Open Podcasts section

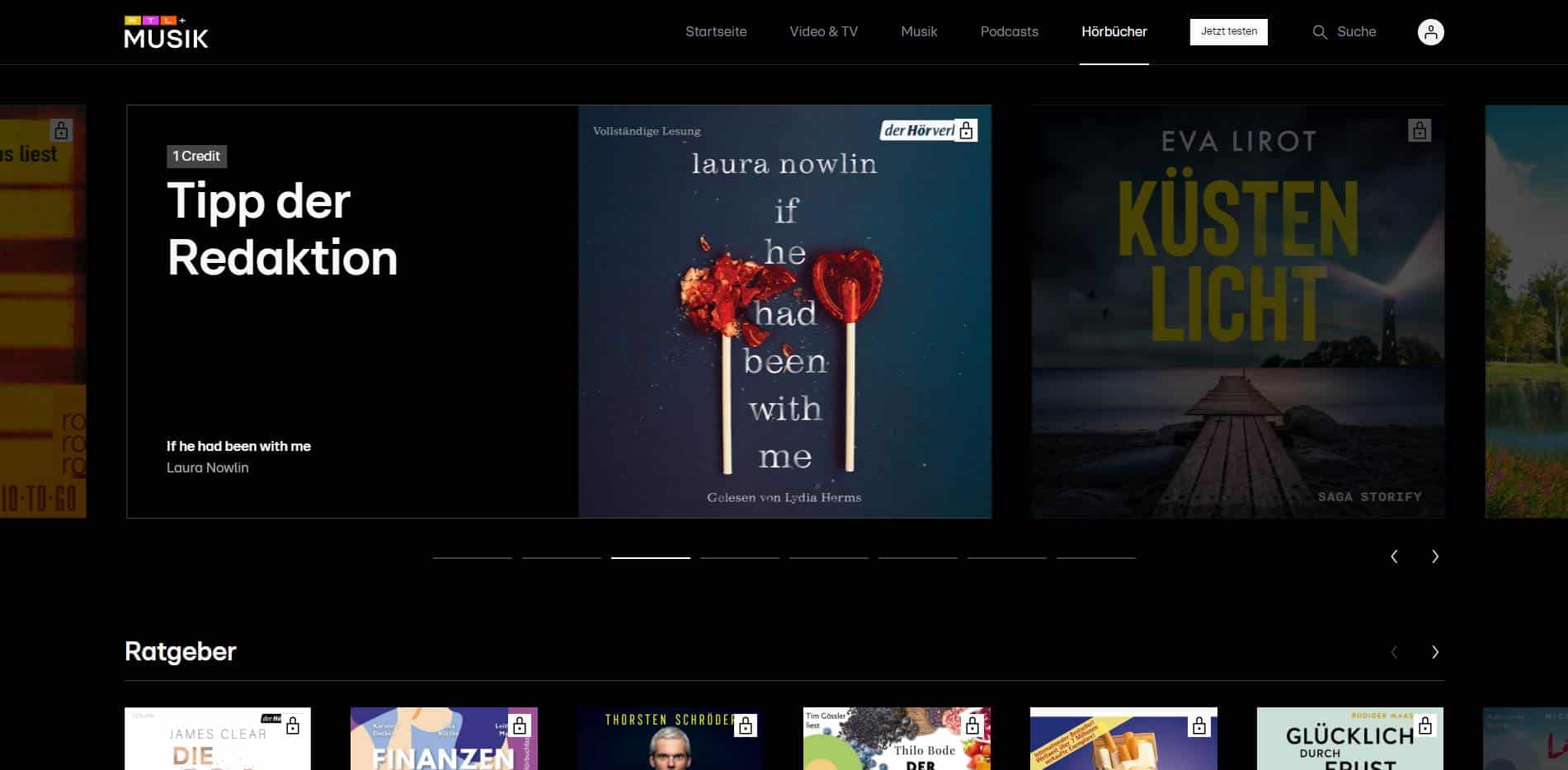coord(1009,31)
